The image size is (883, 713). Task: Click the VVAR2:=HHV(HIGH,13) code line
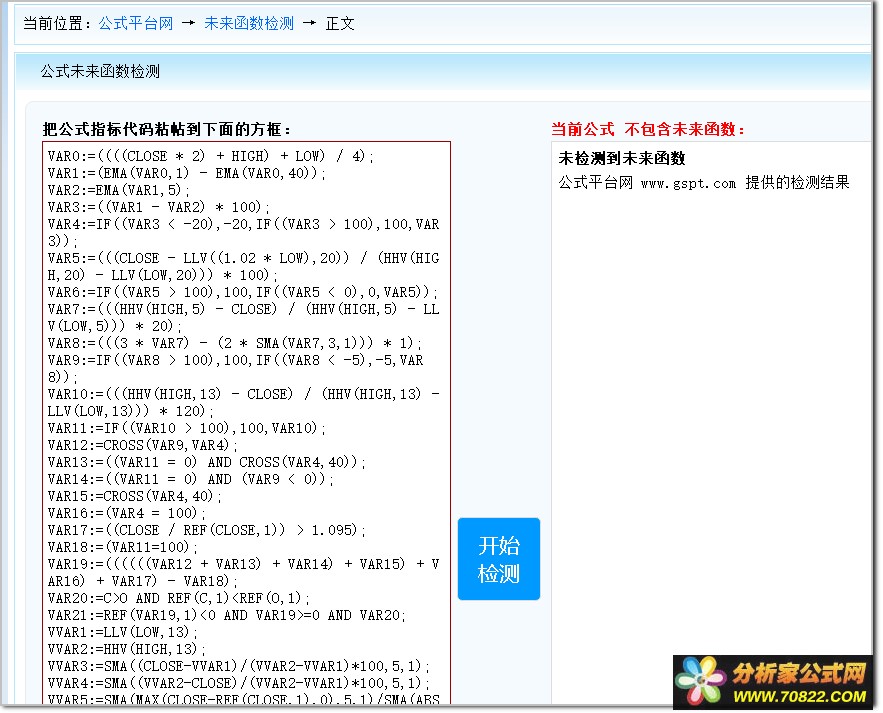pyautogui.click(x=127, y=649)
